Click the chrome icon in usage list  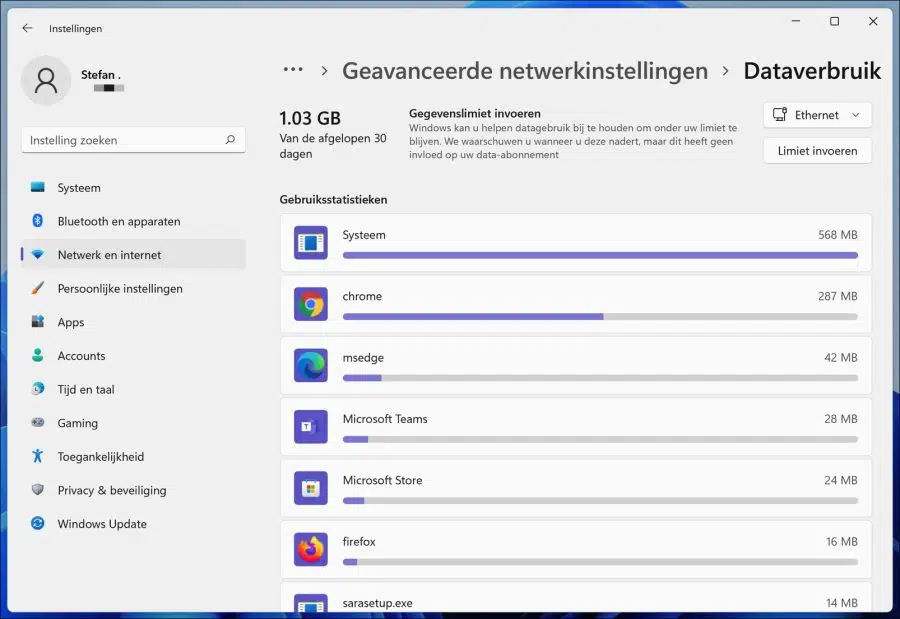tap(311, 304)
